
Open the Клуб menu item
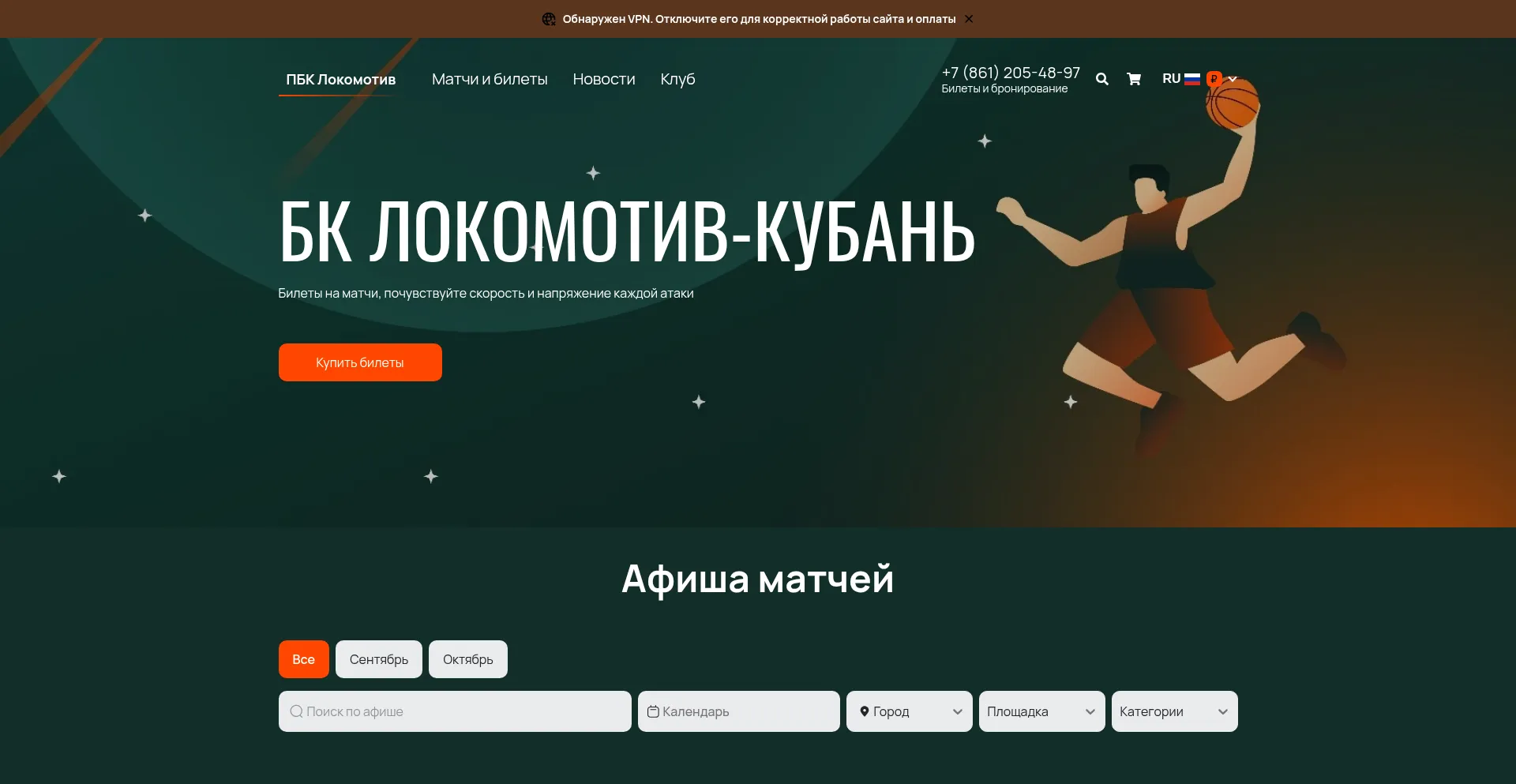coord(677,79)
